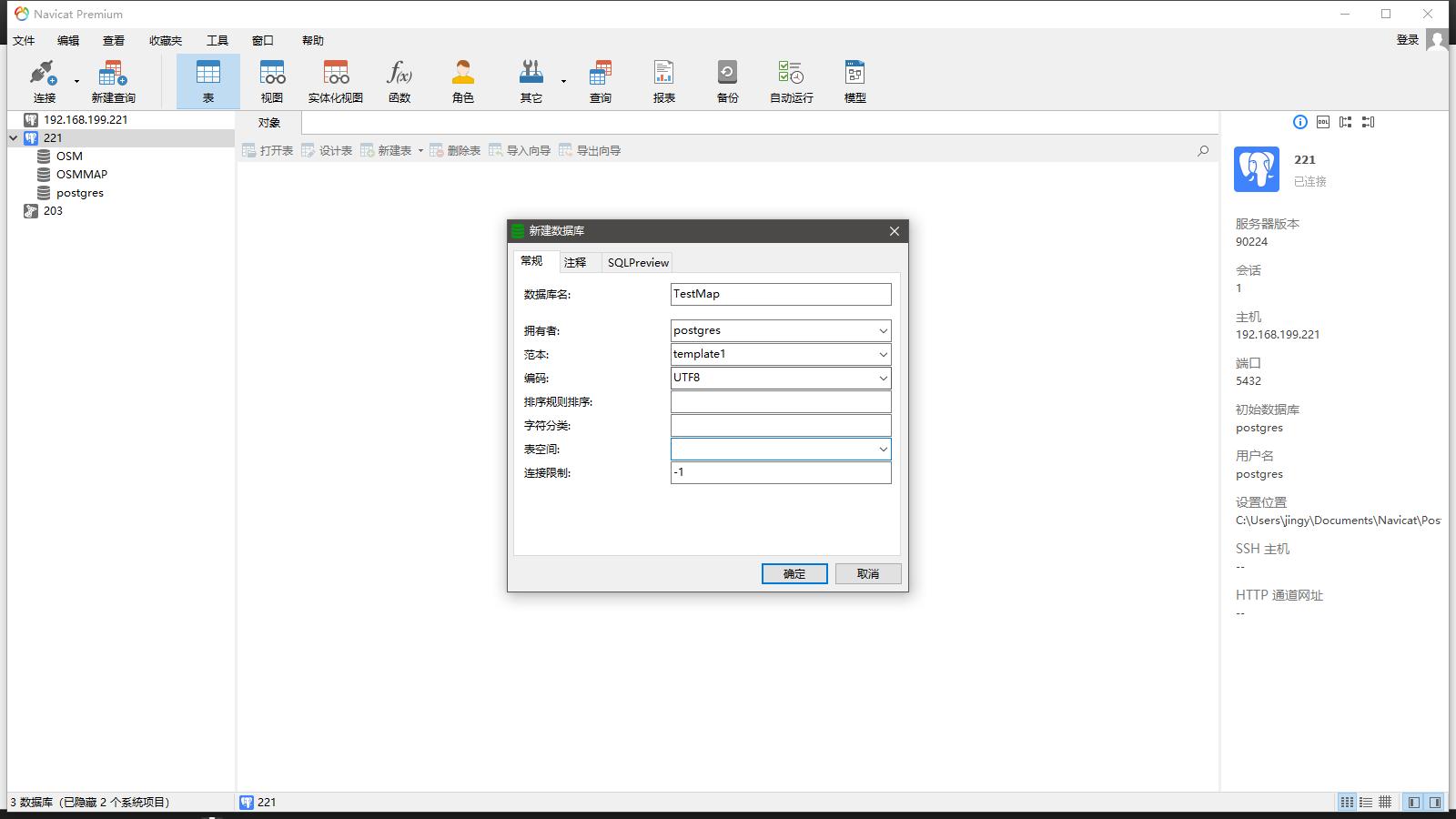Click the 排序规则排序 input field
Screen dimensions: 1456x819
(781, 401)
